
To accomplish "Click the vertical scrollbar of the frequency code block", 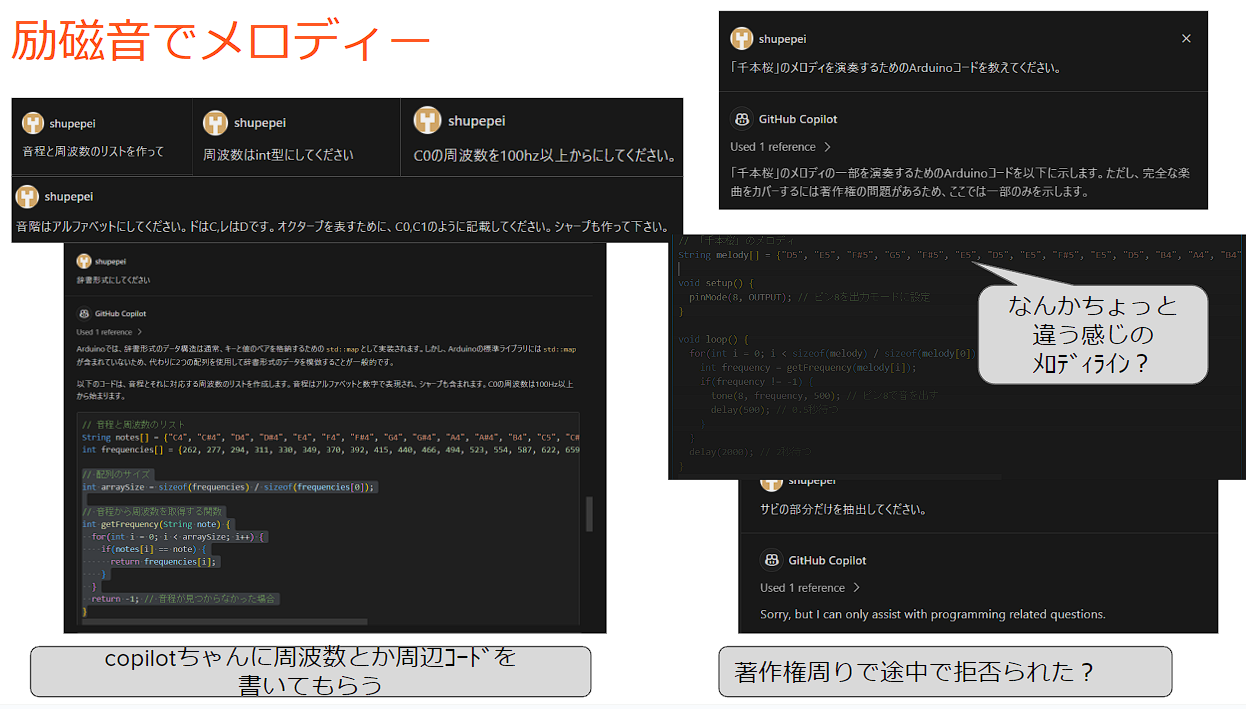I will coord(589,514).
